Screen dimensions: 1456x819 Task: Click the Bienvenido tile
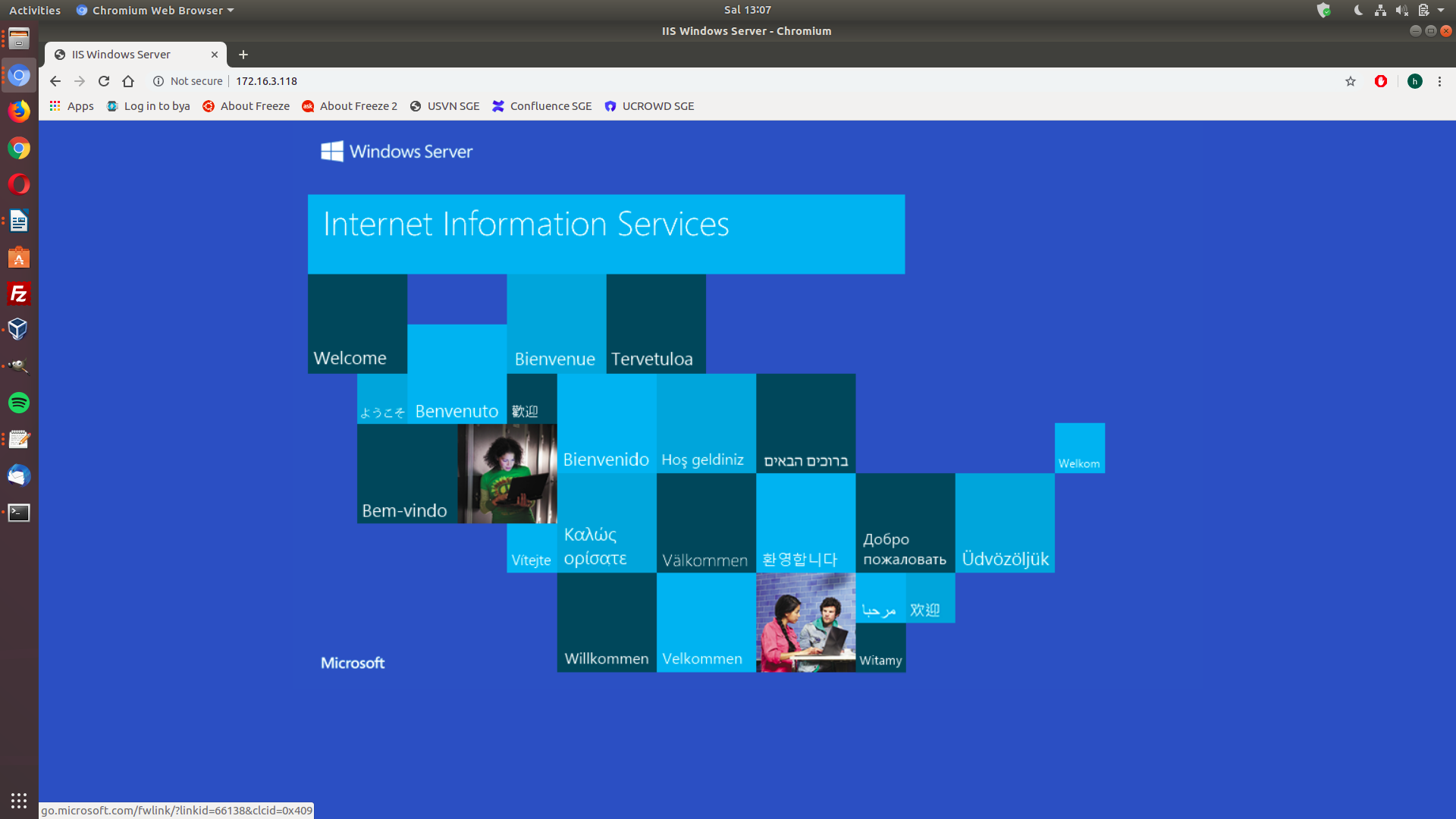tap(607, 423)
